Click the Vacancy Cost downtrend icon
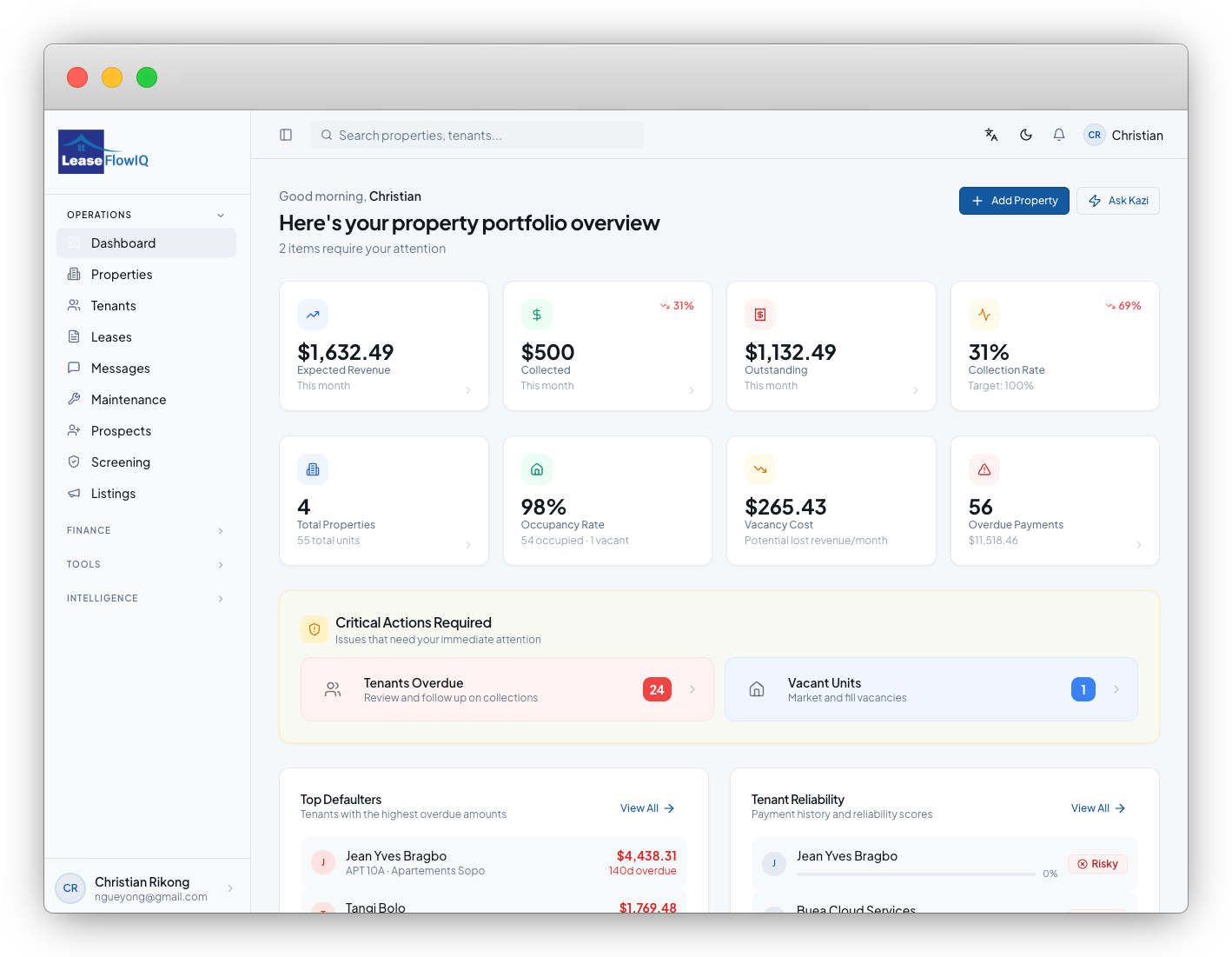 tap(760, 469)
